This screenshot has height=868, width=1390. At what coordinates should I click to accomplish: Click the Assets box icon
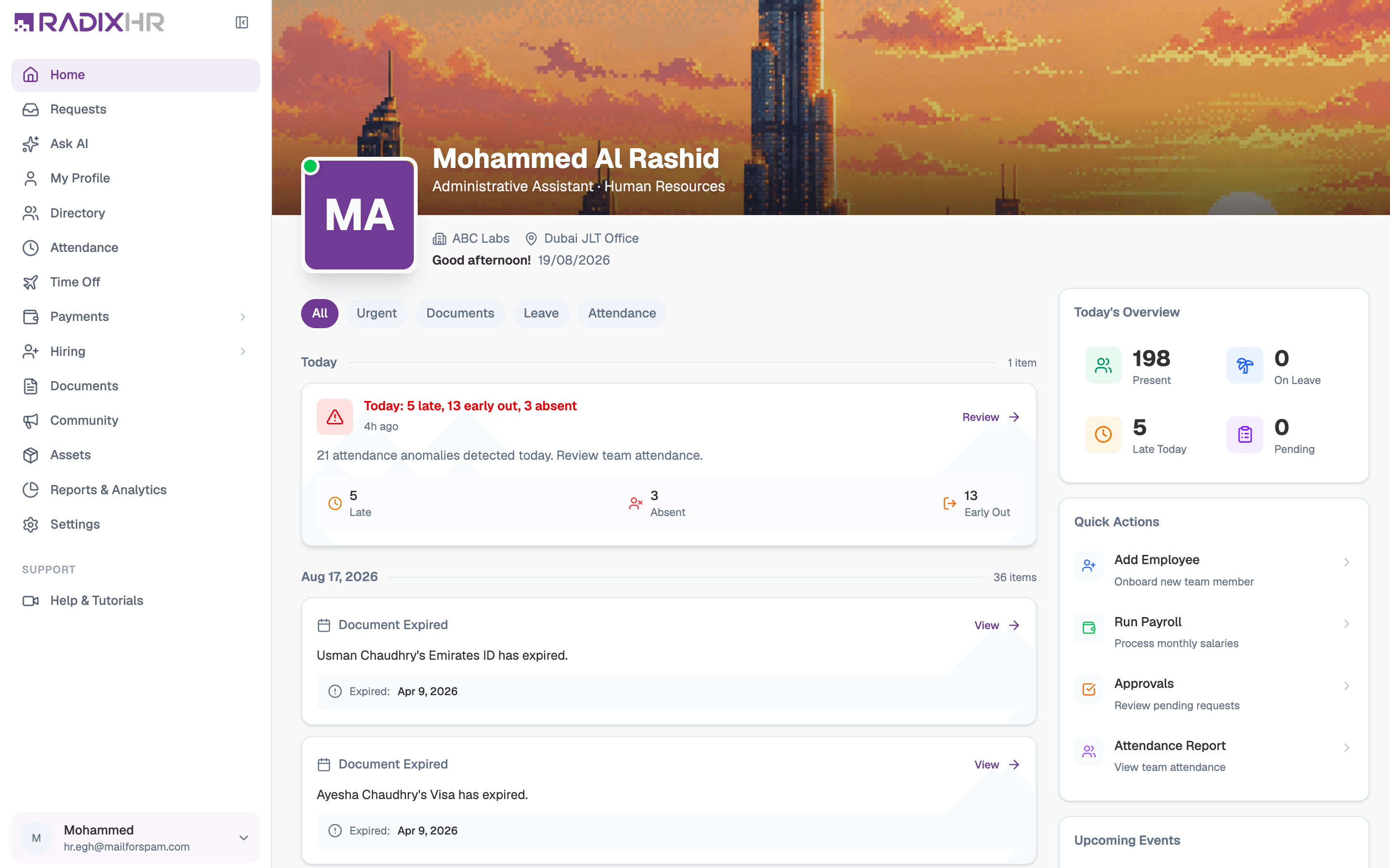31,455
